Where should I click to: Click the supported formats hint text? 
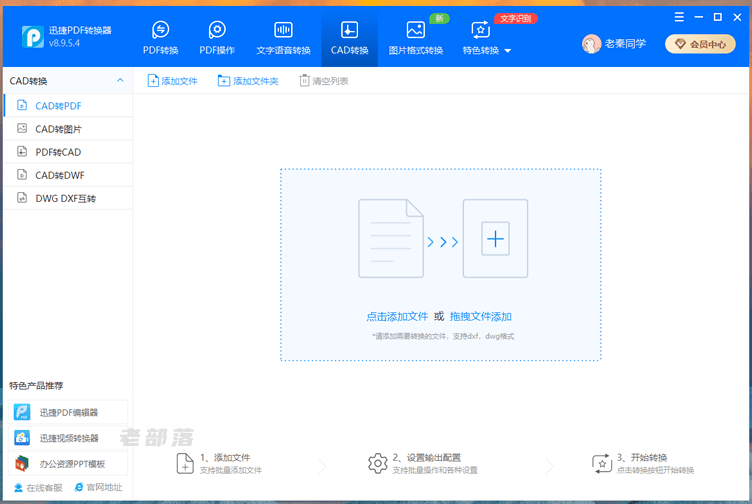coord(443,336)
